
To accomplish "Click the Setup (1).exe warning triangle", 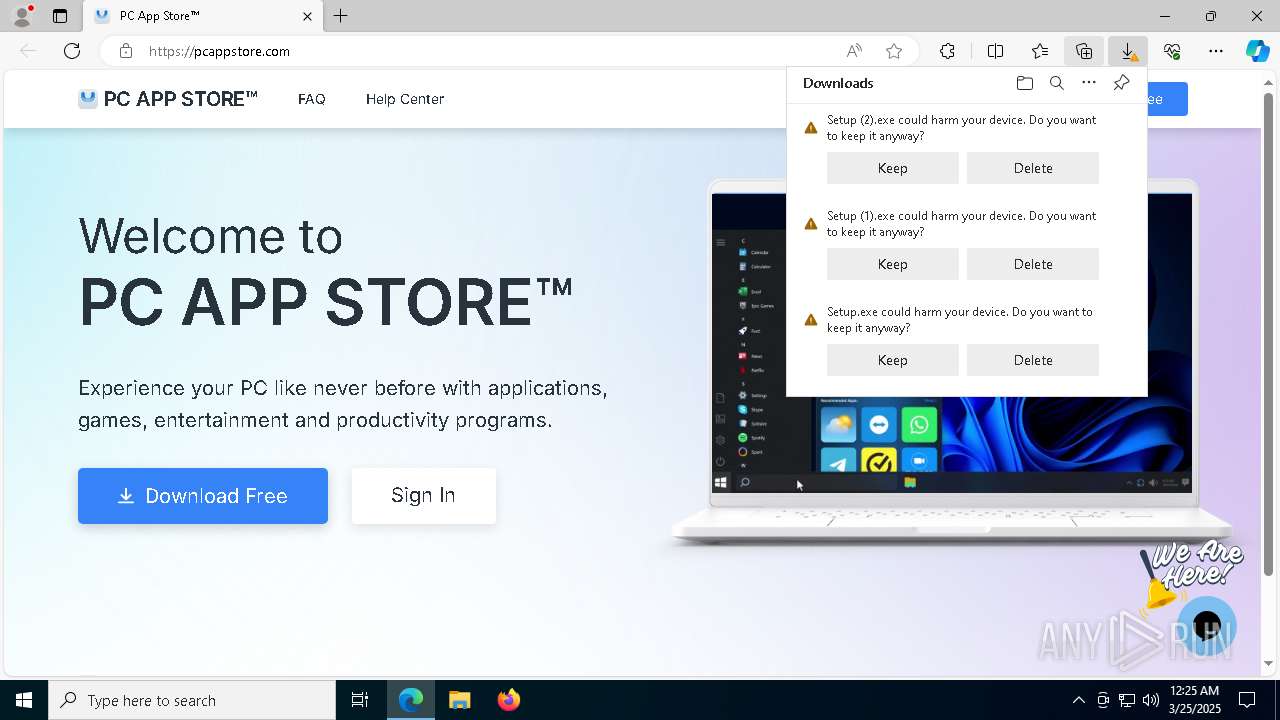I will pos(811,224).
